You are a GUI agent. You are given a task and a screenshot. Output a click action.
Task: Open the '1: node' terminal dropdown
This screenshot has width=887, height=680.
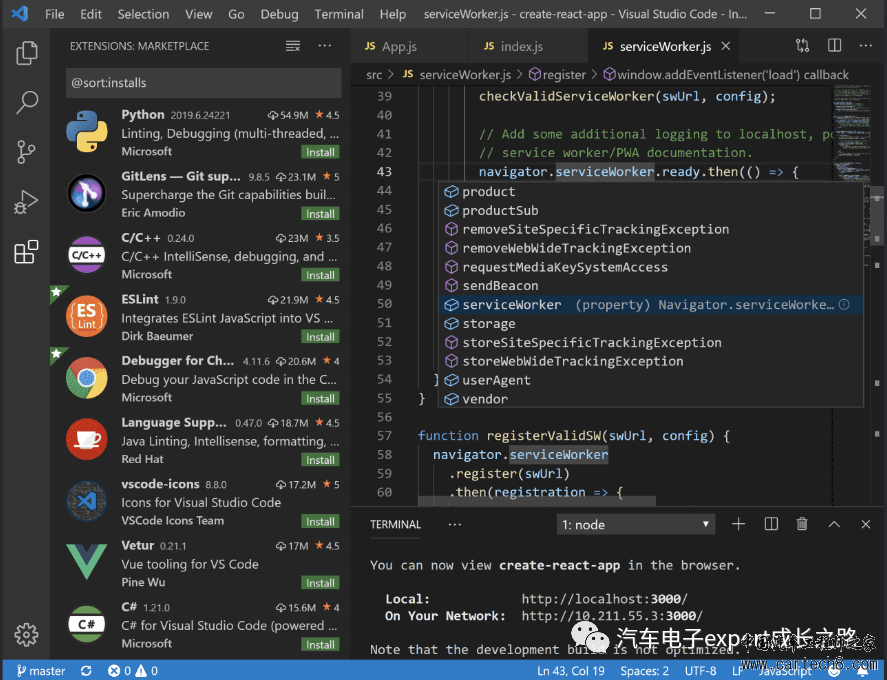point(636,524)
